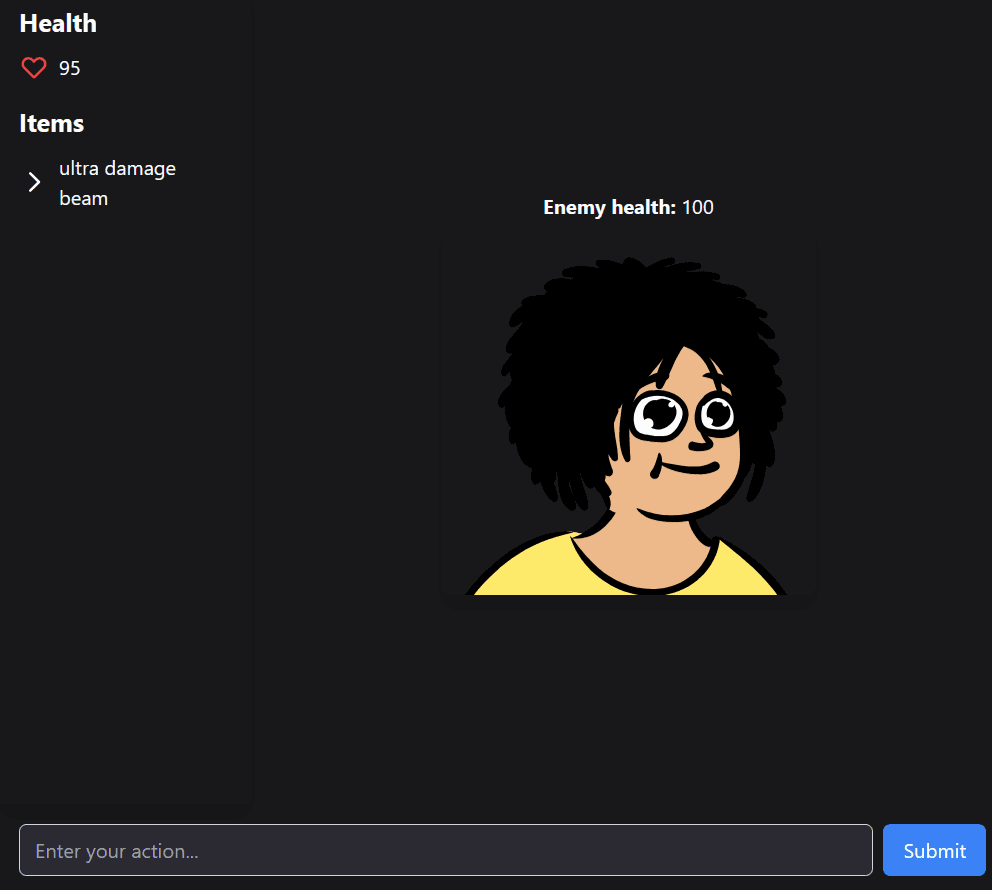
Task: Click the enemy's nose
Action: [x=701, y=443]
